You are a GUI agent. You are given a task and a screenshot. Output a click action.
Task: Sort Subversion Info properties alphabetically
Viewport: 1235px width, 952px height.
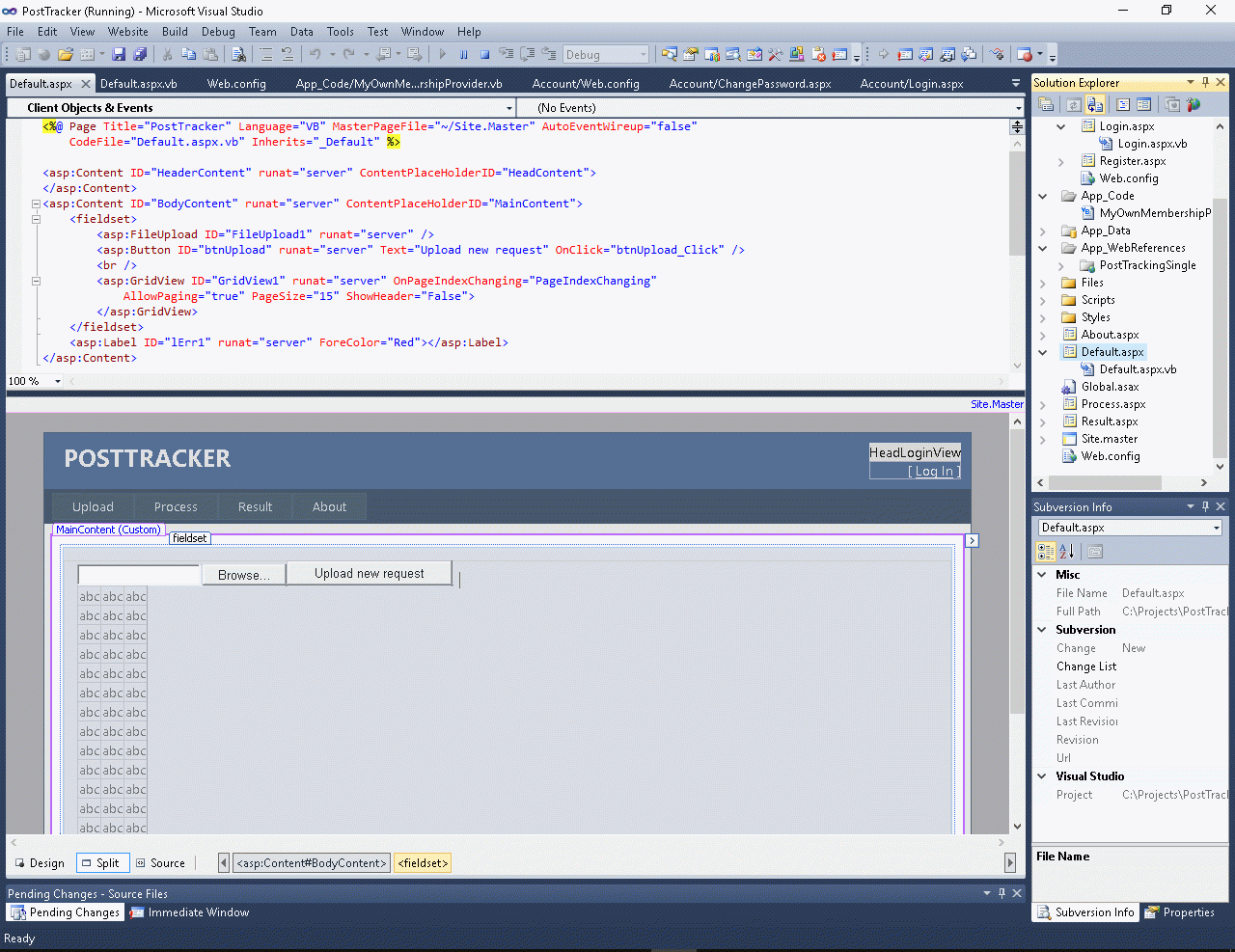click(x=1067, y=552)
